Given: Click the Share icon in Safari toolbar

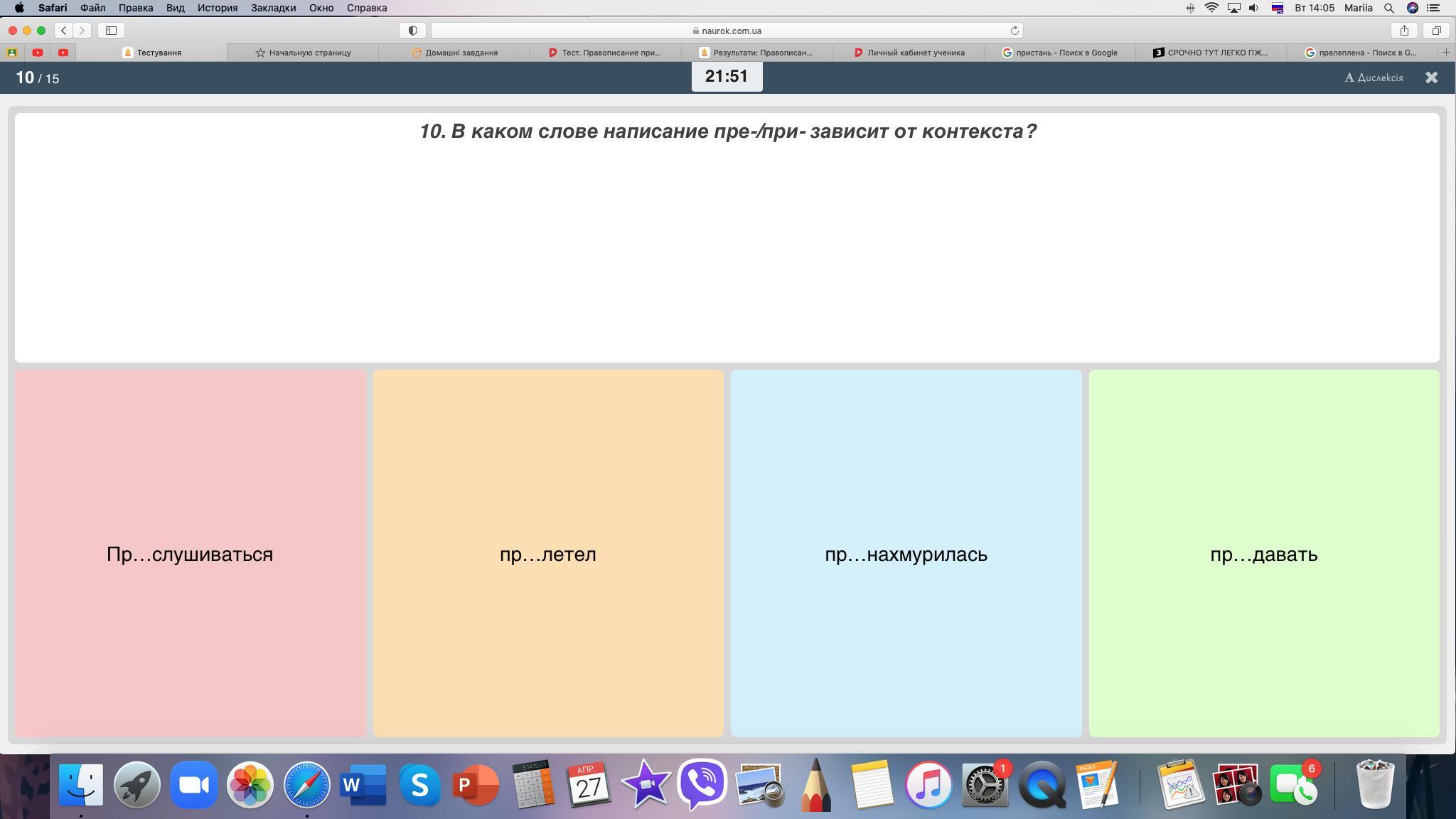Looking at the screenshot, I should 1404,31.
